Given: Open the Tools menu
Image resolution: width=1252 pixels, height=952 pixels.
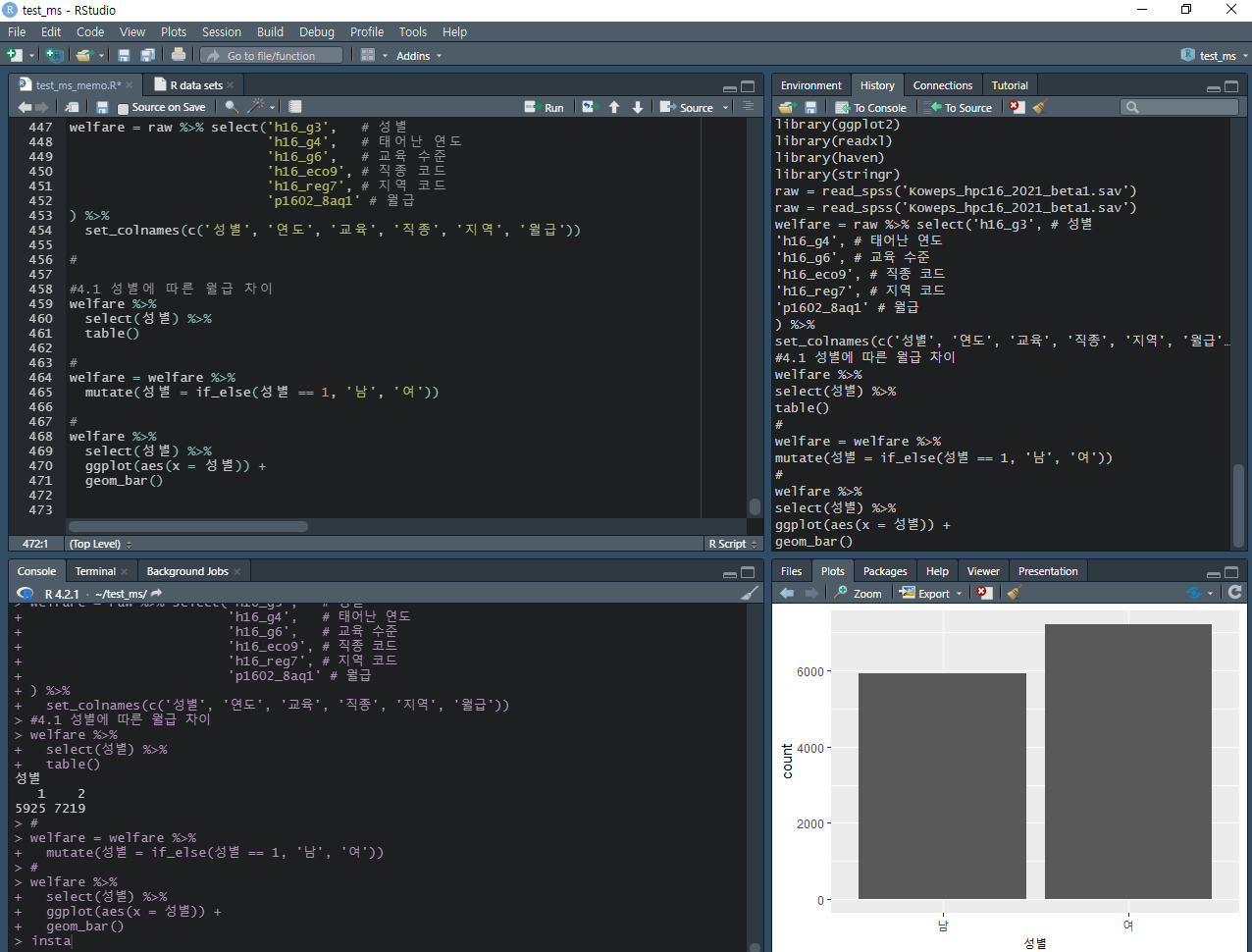Looking at the screenshot, I should (x=413, y=31).
